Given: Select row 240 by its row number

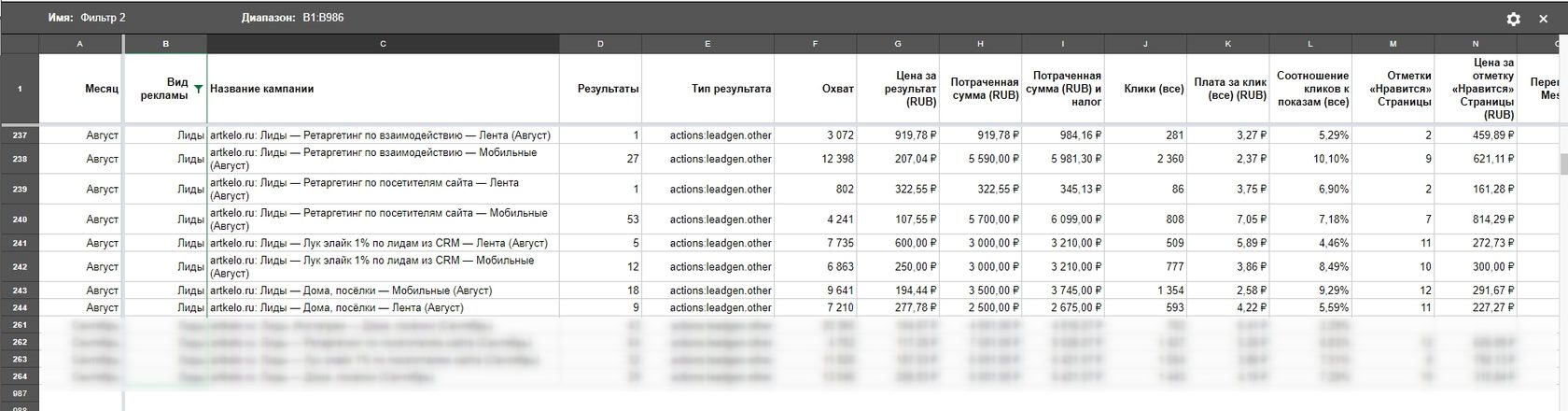Looking at the screenshot, I should 20,220.
